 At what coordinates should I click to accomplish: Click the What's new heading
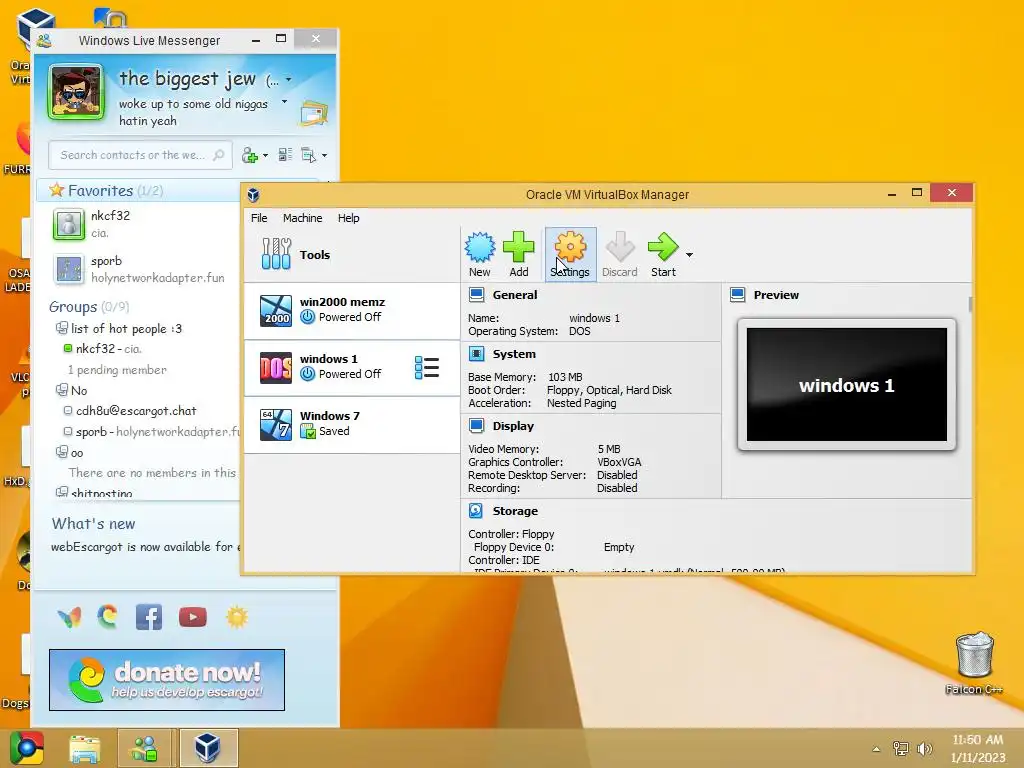click(x=93, y=524)
